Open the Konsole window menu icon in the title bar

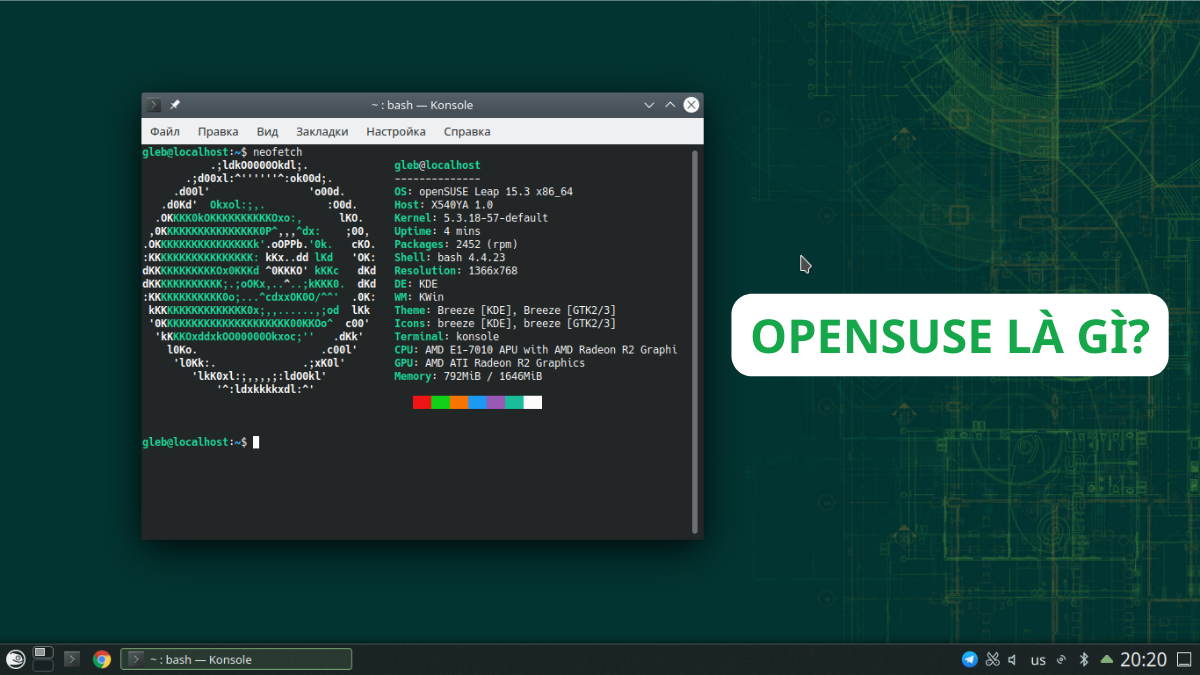[x=153, y=105]
